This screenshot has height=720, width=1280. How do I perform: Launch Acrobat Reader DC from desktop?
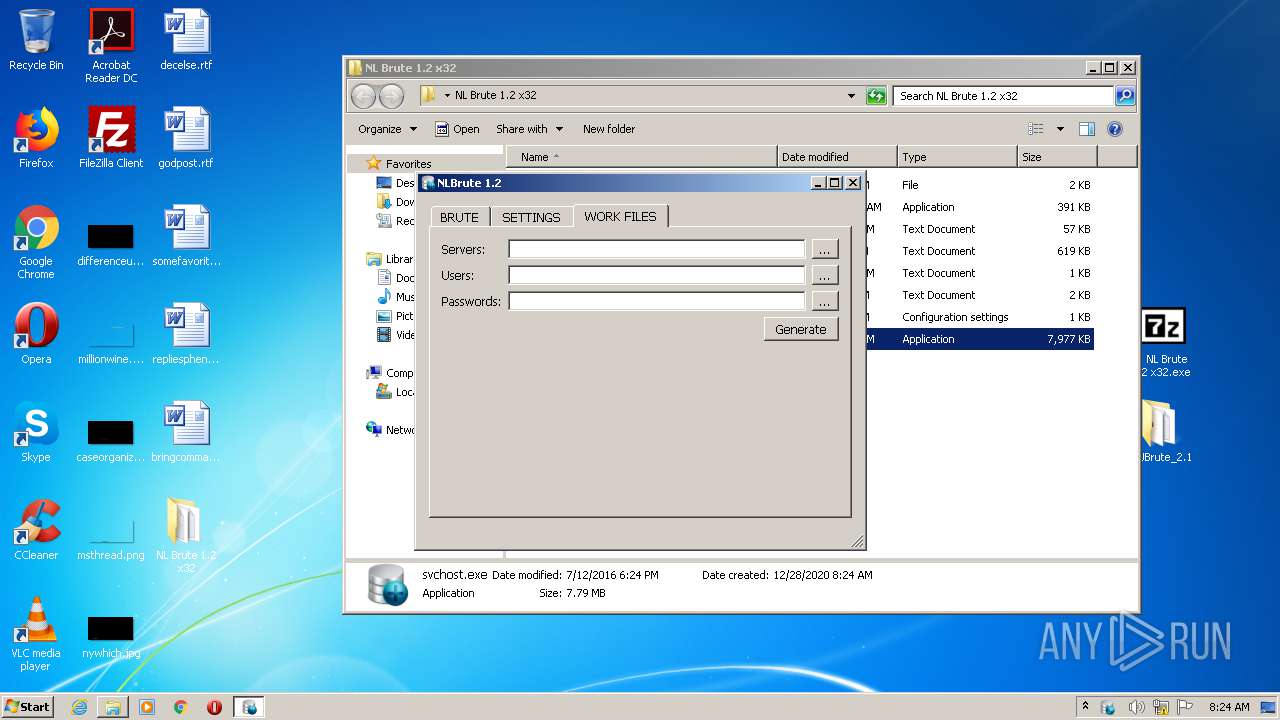pyautogui.click(x=111, y=45)
